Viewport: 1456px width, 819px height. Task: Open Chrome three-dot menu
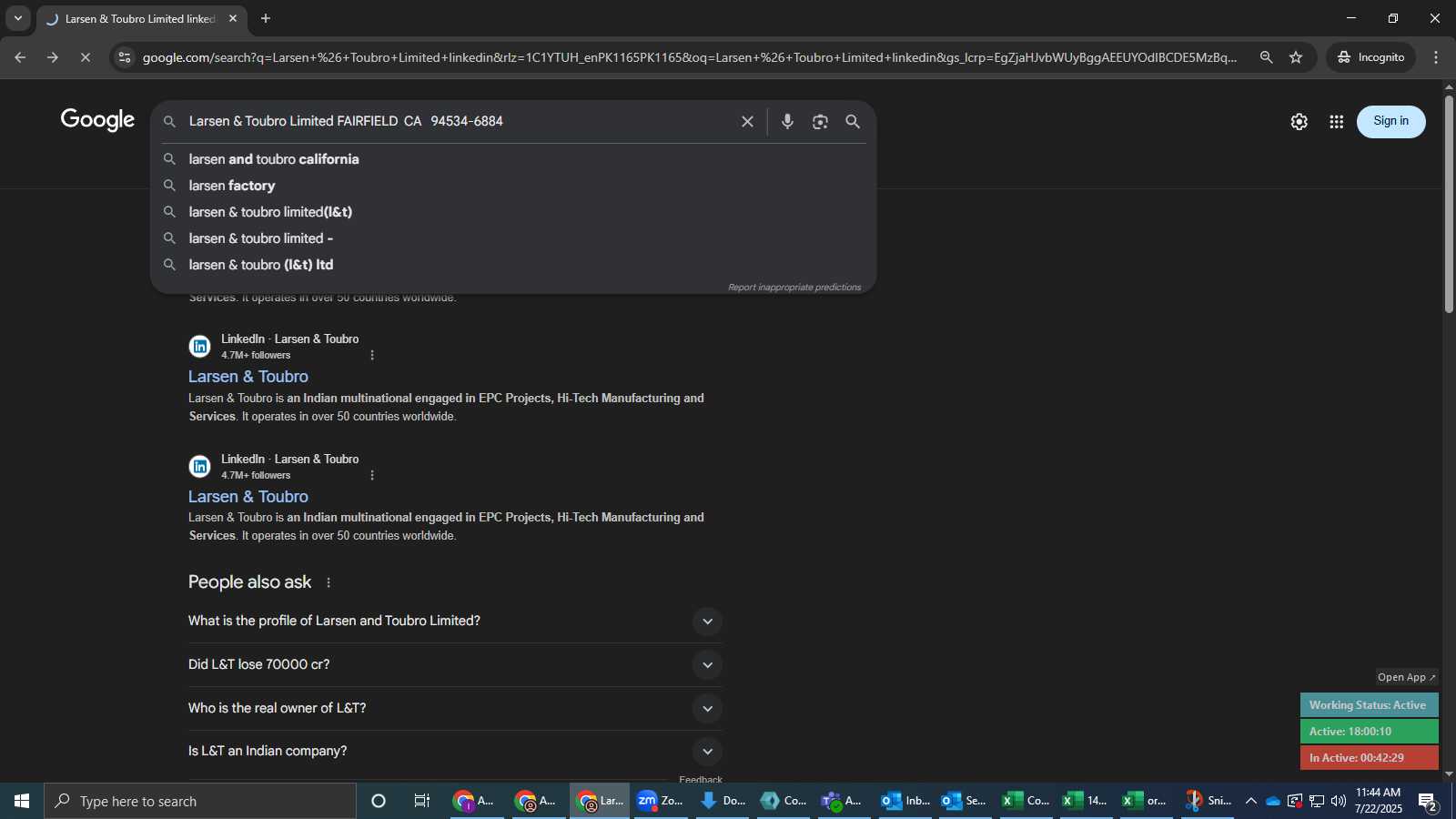coord(1436,57)
